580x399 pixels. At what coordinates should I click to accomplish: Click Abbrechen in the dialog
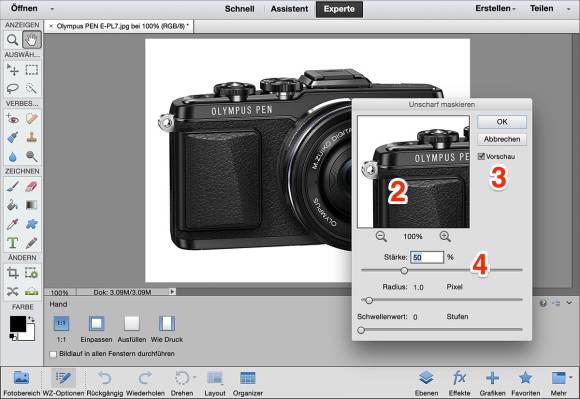502,139
